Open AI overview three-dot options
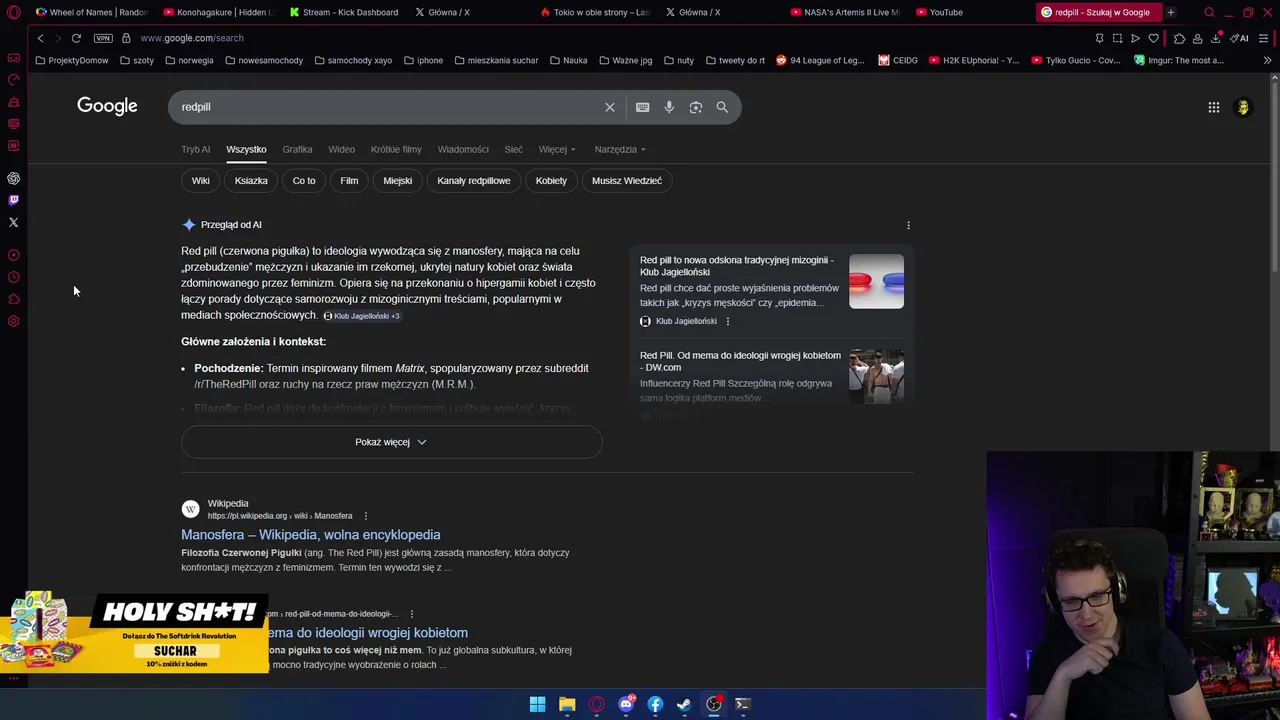 click(x=908, y=225)
